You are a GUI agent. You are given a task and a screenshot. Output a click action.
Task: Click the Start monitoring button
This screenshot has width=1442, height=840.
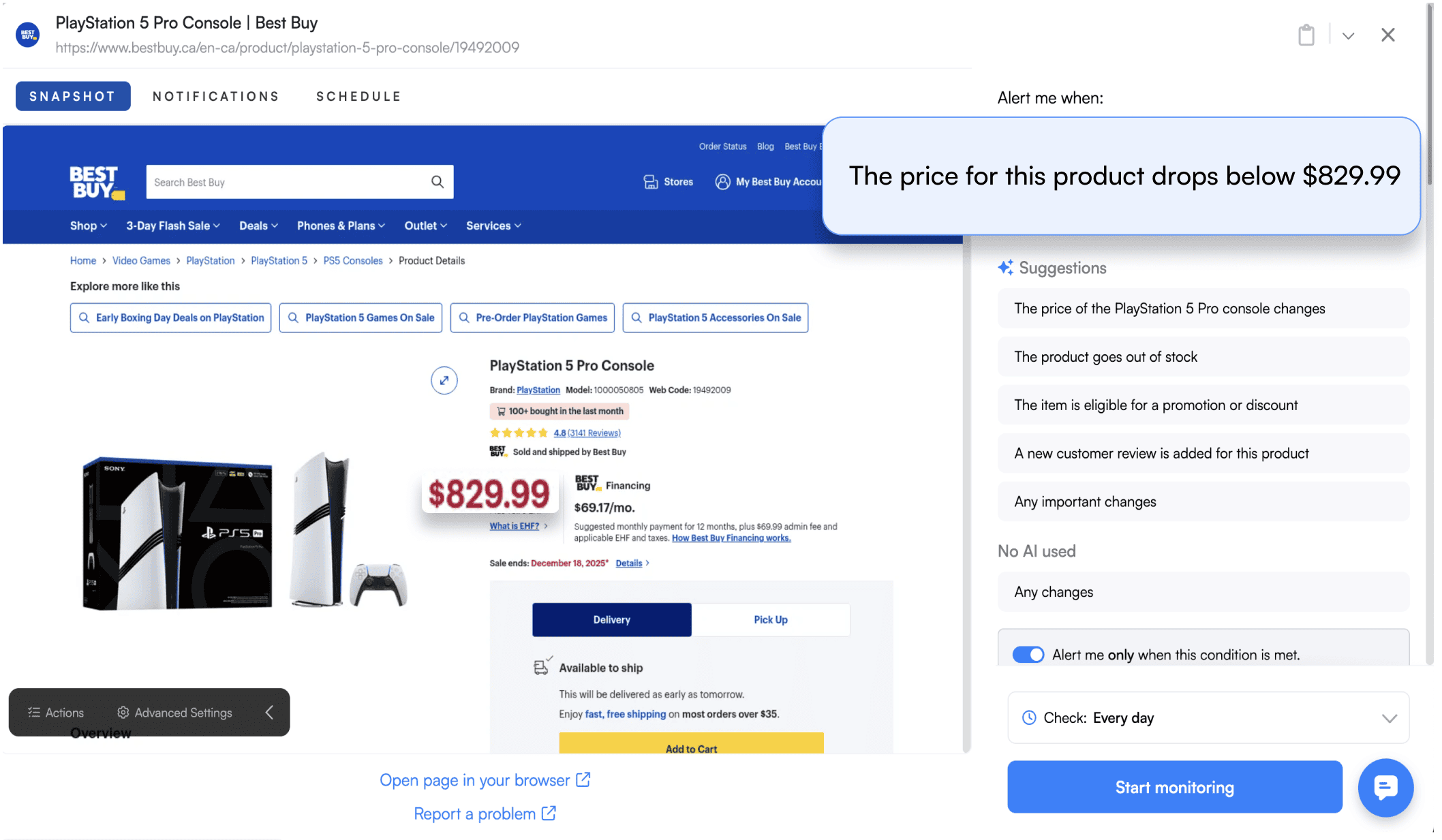point(1173,787)
